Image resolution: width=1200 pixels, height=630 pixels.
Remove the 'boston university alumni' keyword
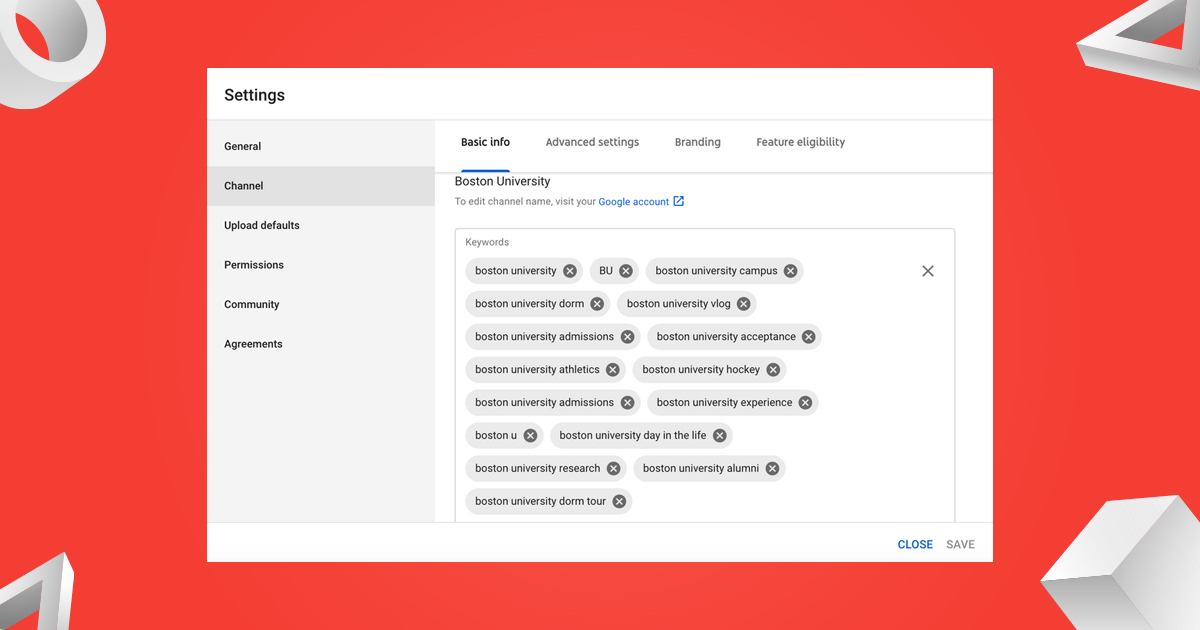772,468
